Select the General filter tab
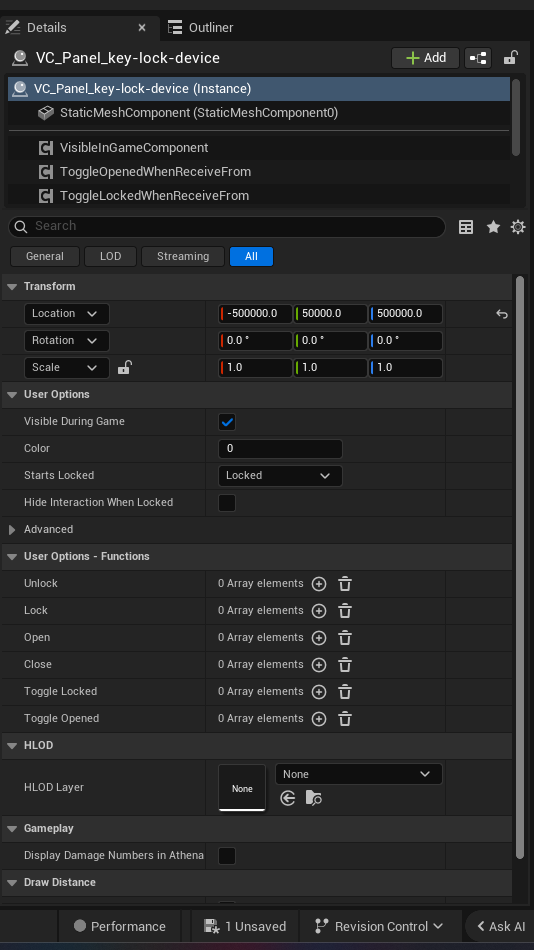Image resolution: width=534 pixels, height=950 pixels. click(45, 256)
